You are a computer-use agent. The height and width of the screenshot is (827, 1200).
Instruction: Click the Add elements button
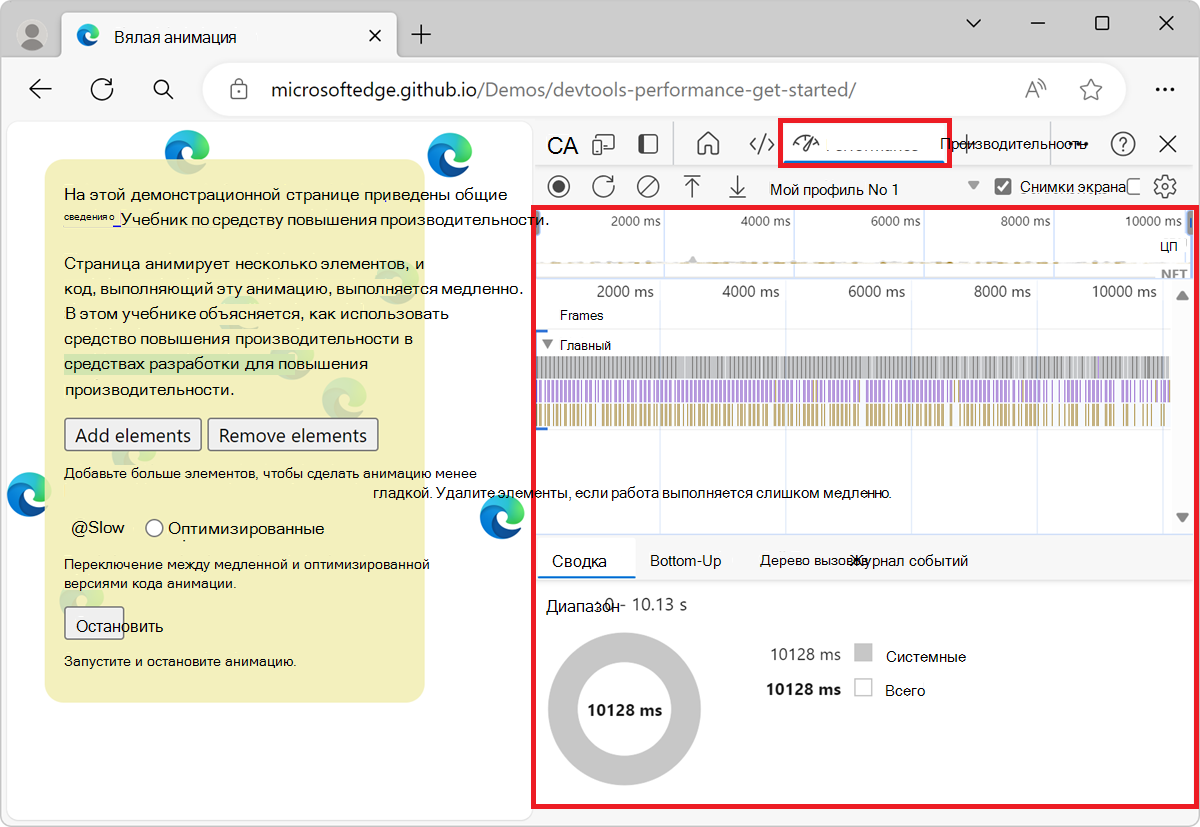click(x=133, y=435)
